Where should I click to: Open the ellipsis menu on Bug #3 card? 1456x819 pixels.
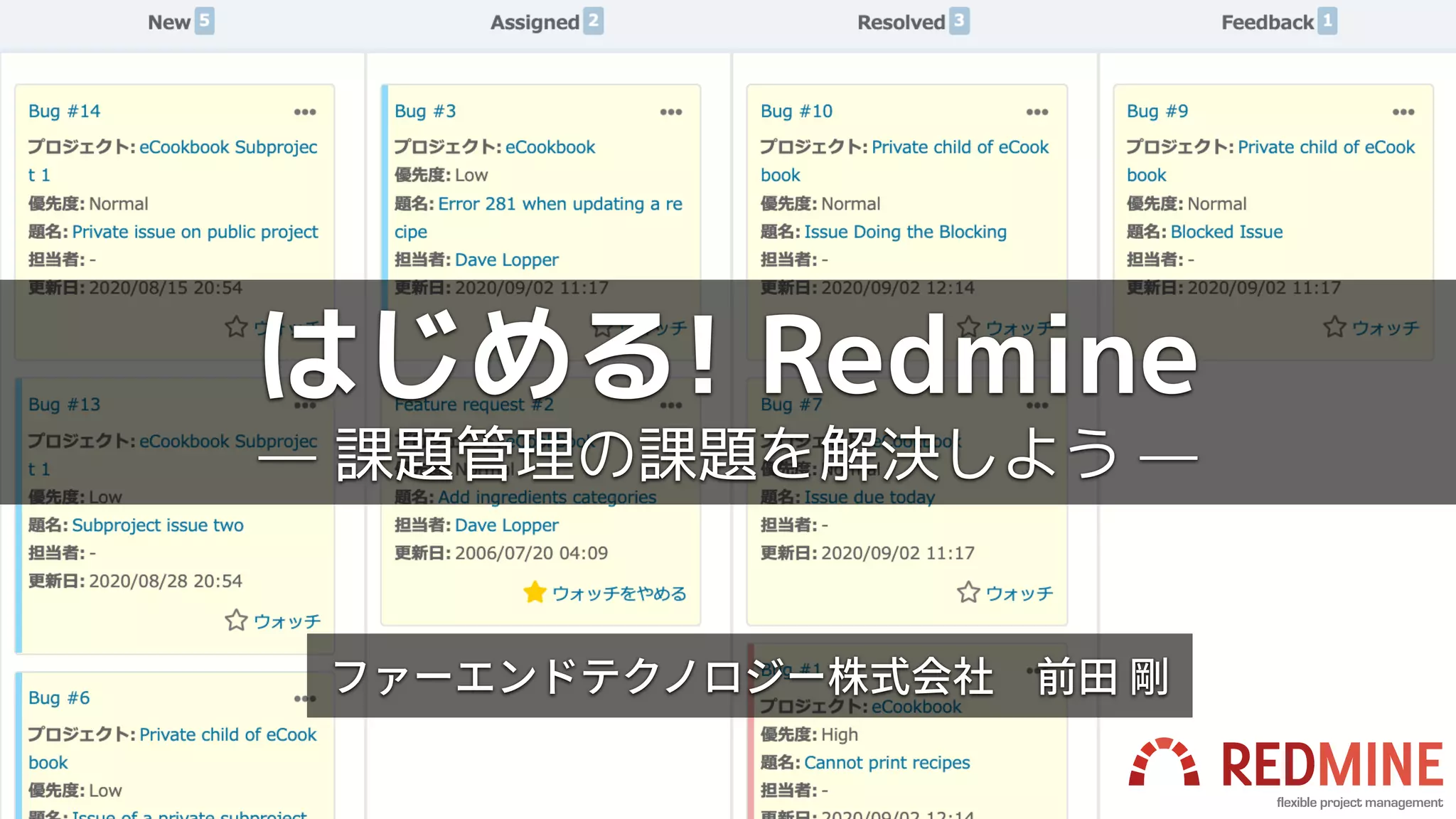tap(670, 112)
